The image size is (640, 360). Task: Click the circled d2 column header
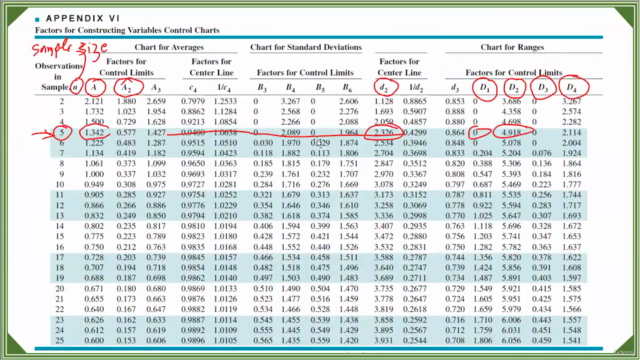[x=384, y=87]
